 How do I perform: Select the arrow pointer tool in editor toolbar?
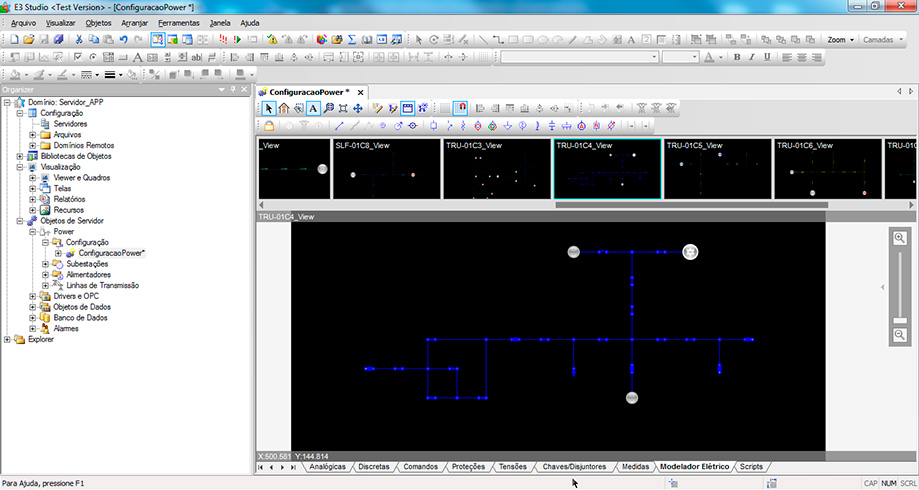pos(269,108)
